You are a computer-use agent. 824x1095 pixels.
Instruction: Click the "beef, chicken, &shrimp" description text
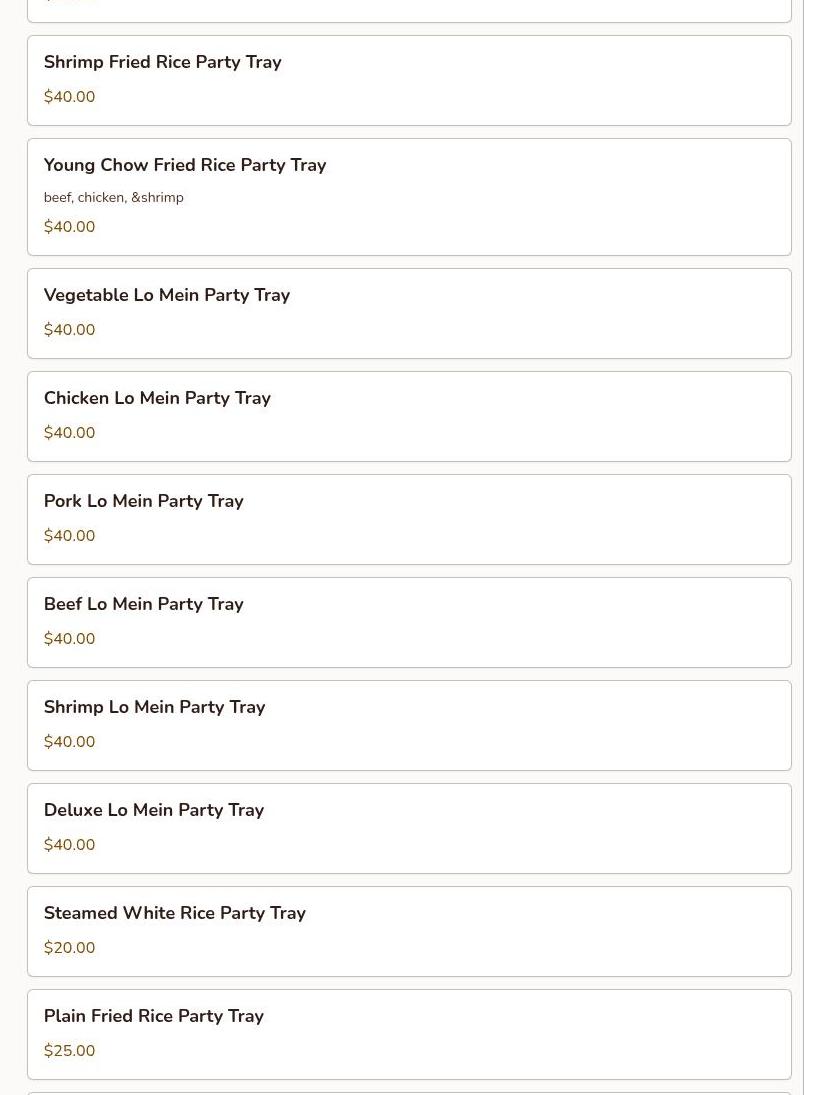(114, 198)
